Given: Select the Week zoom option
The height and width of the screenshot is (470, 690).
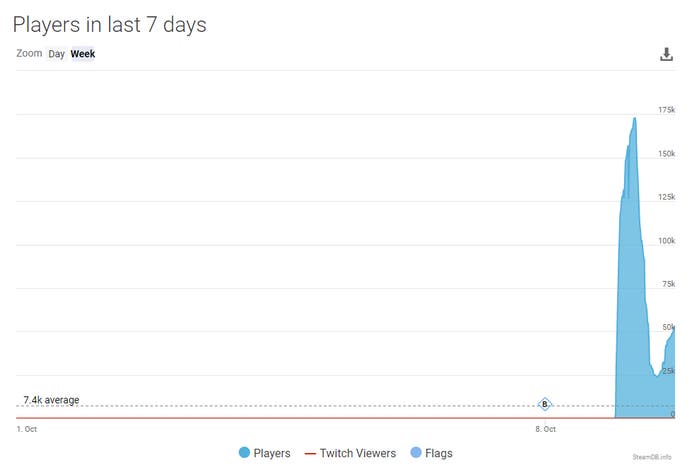Looking at the screenshot, I should tap(83, 54).
